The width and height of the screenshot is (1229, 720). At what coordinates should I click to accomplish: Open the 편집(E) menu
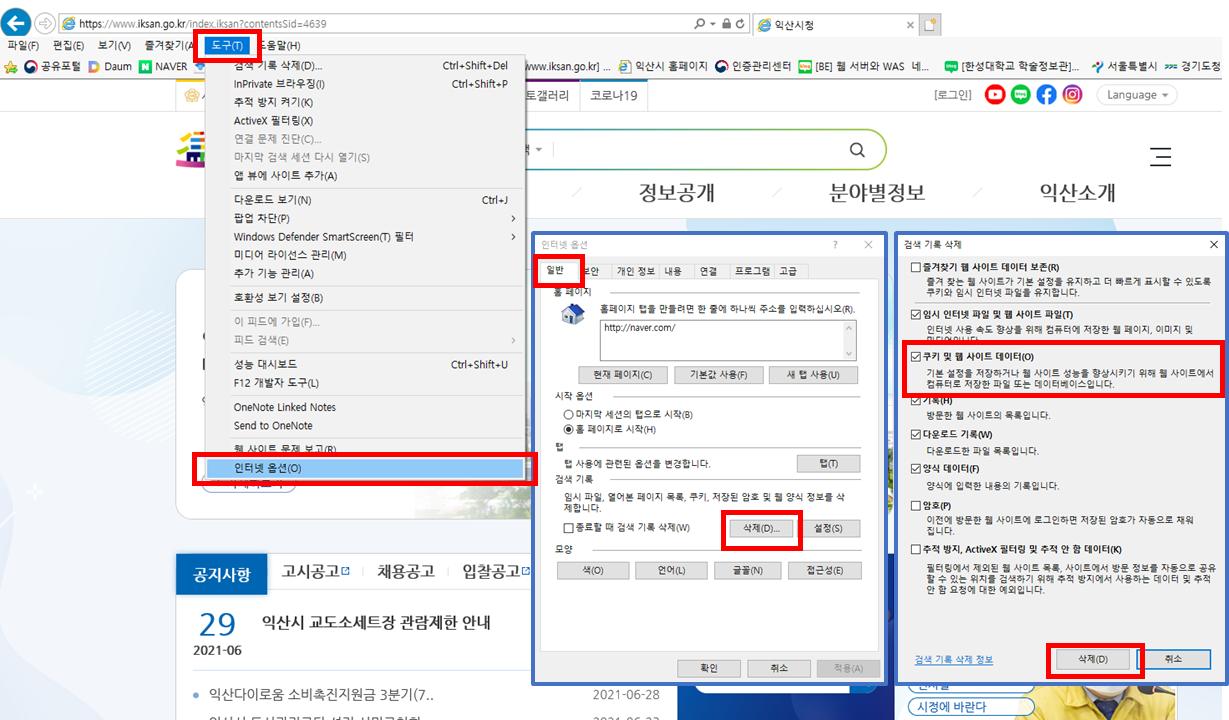[69, 45]
